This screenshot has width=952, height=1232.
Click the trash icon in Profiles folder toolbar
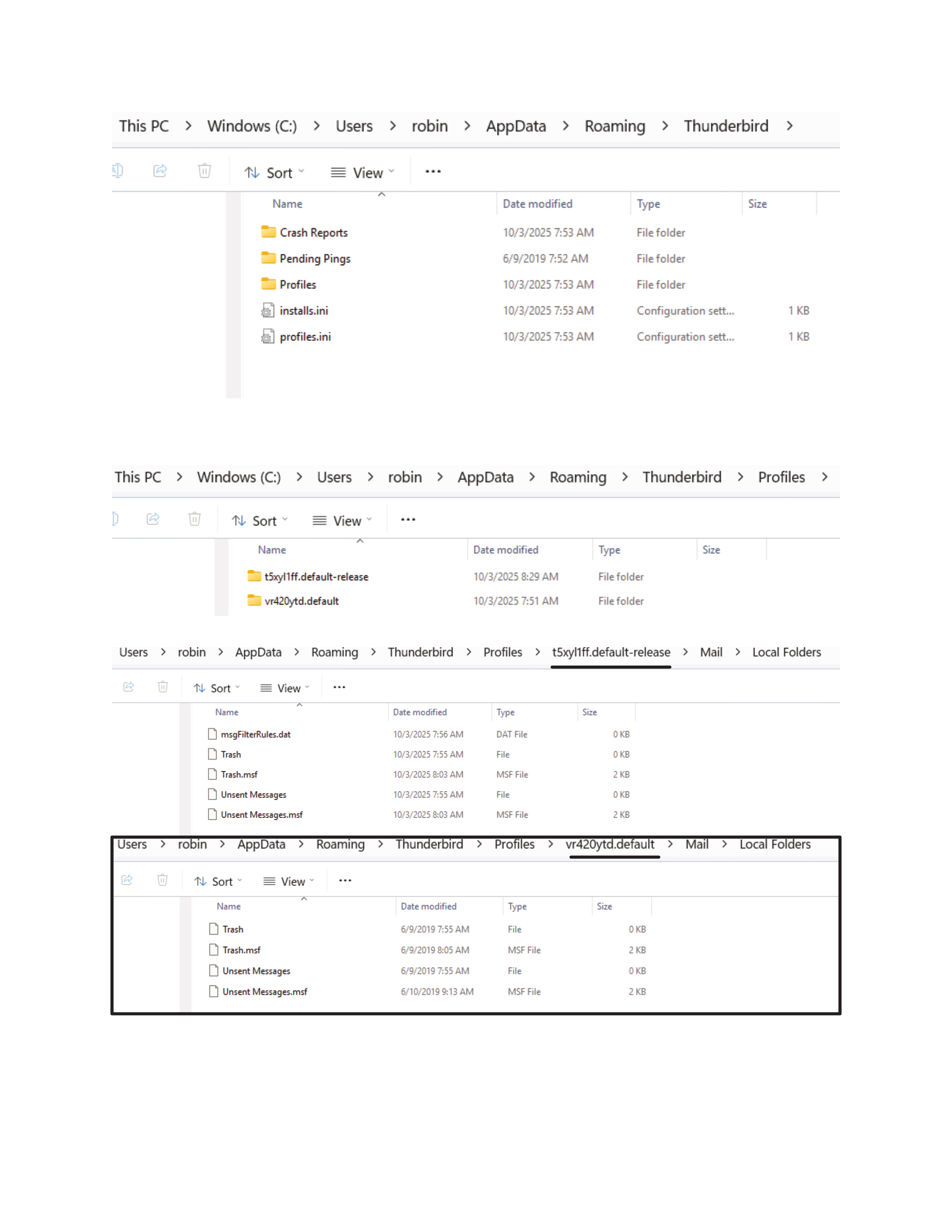coord(195,519)
